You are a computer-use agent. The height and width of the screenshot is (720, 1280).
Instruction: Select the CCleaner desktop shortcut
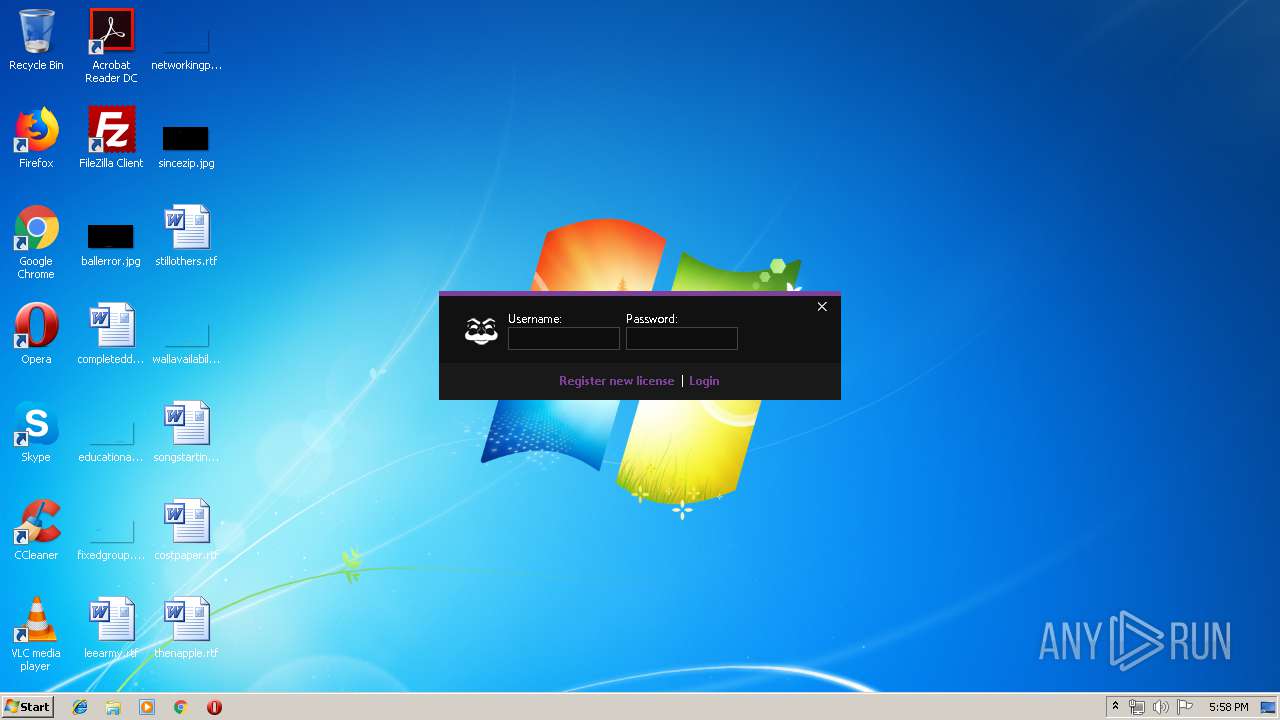pos(36,531)
